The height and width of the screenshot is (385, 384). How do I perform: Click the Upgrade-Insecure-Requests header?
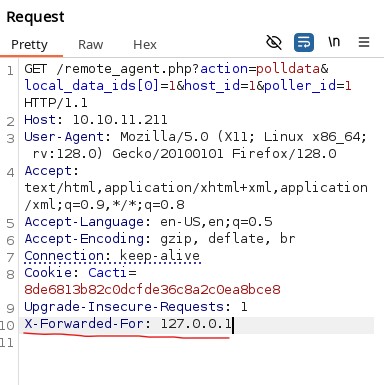(x=136, y=307)
